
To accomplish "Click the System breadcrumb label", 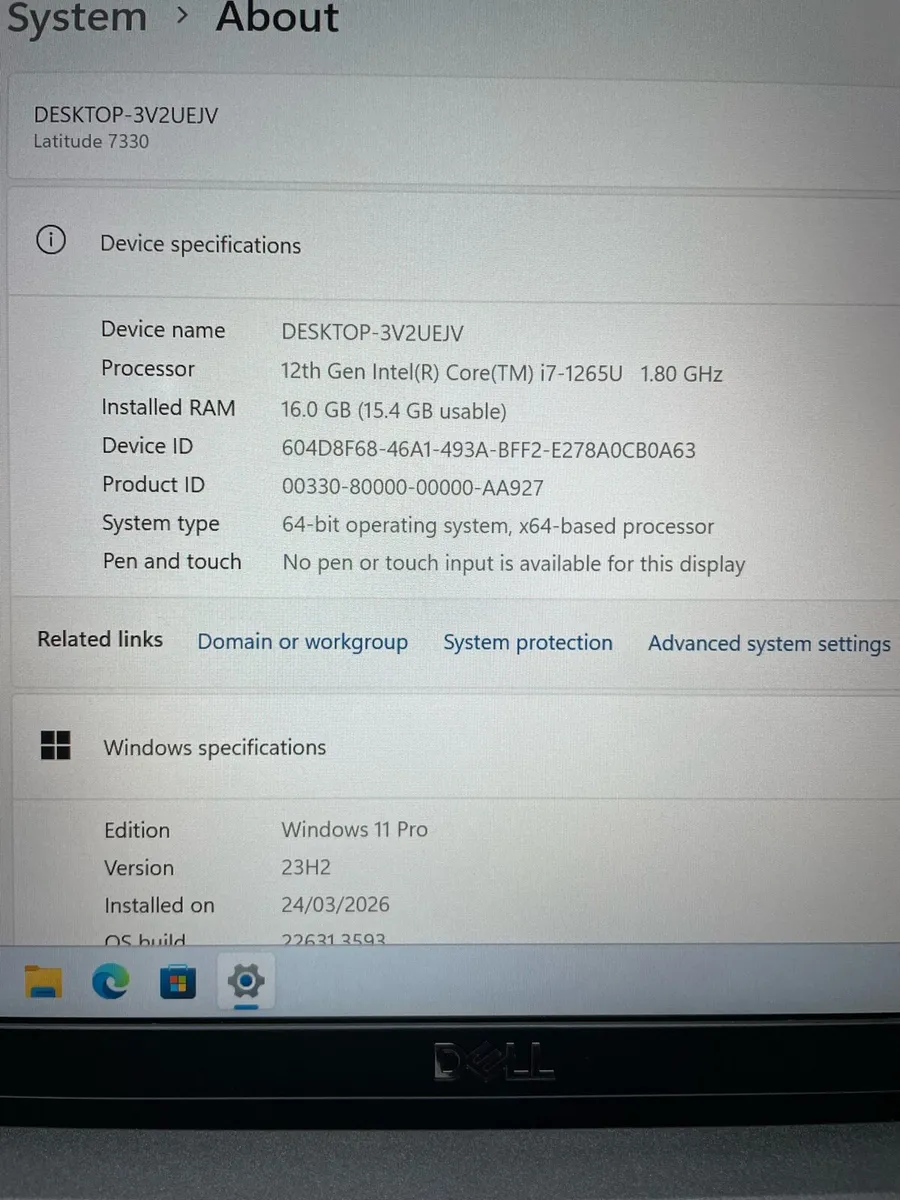I will click(x=77, y=18).
